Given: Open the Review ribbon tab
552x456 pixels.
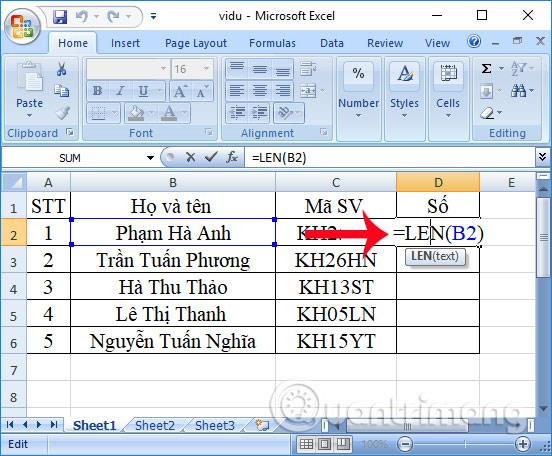Looking at the screenshot, I should pos(385,43).
